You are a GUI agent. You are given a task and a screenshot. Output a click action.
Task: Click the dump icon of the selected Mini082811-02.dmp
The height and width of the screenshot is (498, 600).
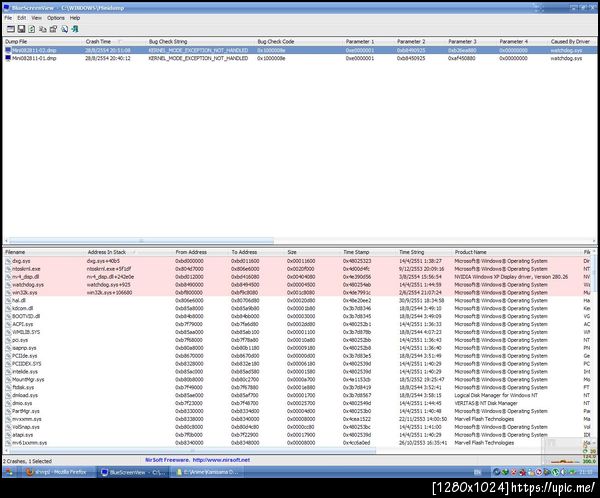click(8, 50)
